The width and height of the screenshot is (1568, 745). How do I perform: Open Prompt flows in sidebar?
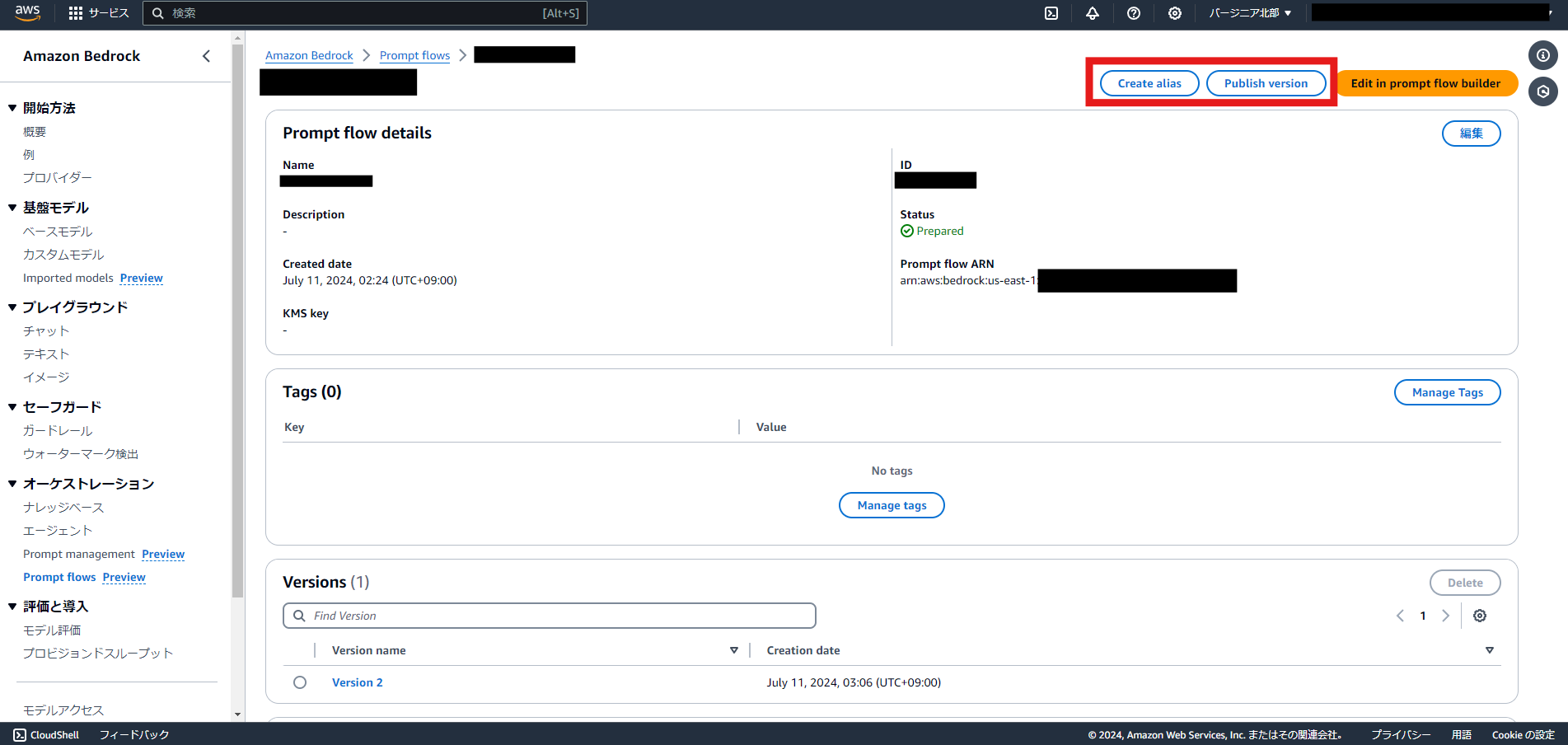click(x=59, y=577)
